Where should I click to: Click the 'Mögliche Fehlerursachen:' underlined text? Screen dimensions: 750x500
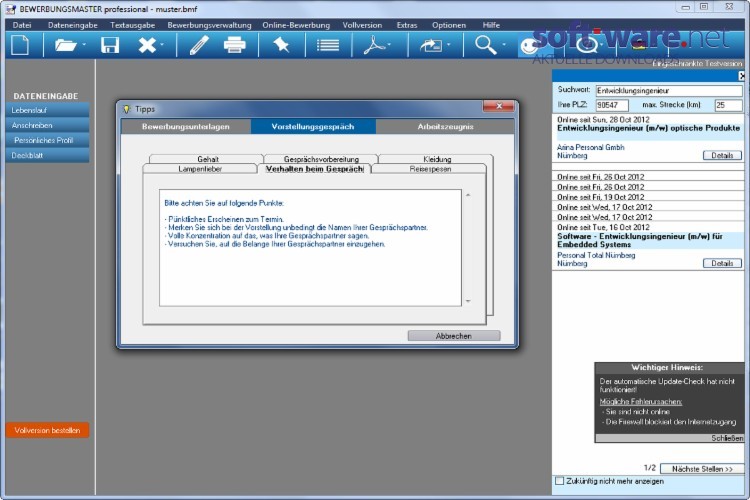tap(640, 401)
